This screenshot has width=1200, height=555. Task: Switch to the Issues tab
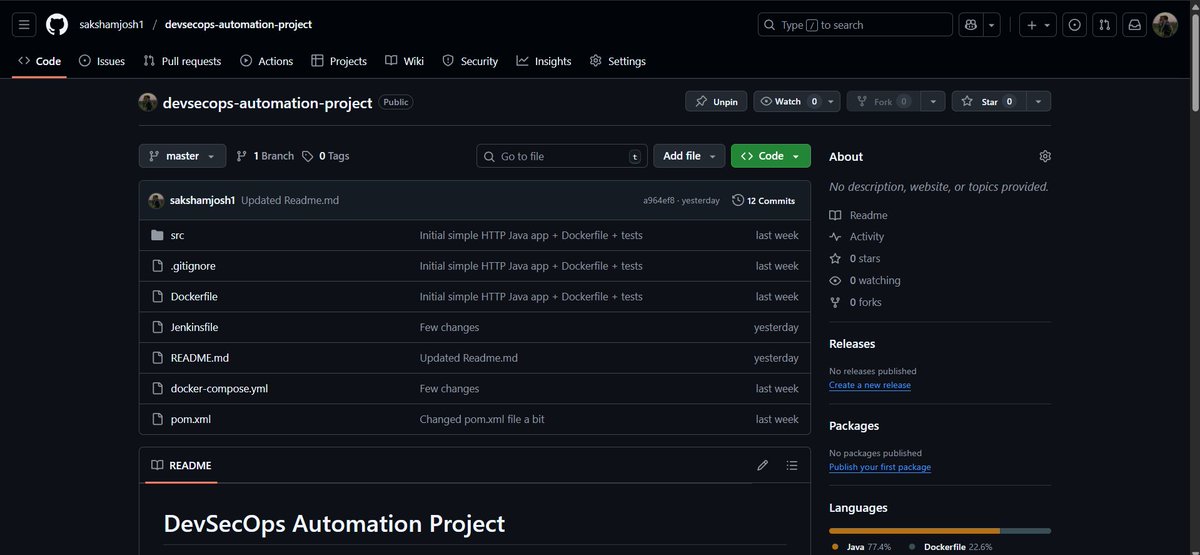pyautogui.click(x=102, y=61)
